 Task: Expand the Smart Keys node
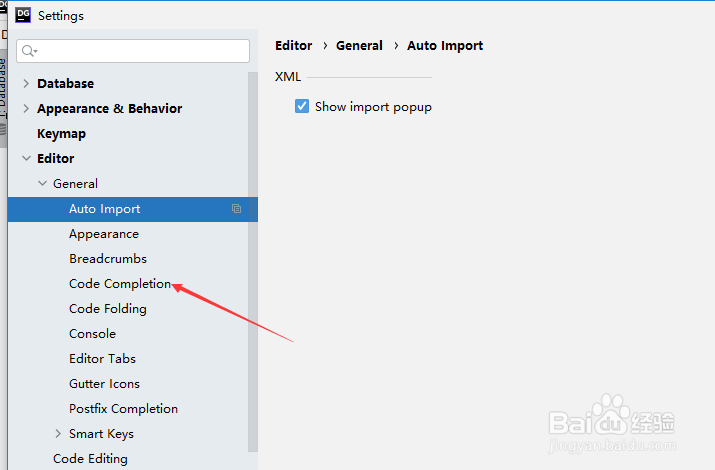pyautogui.click(x=58, y=434)
